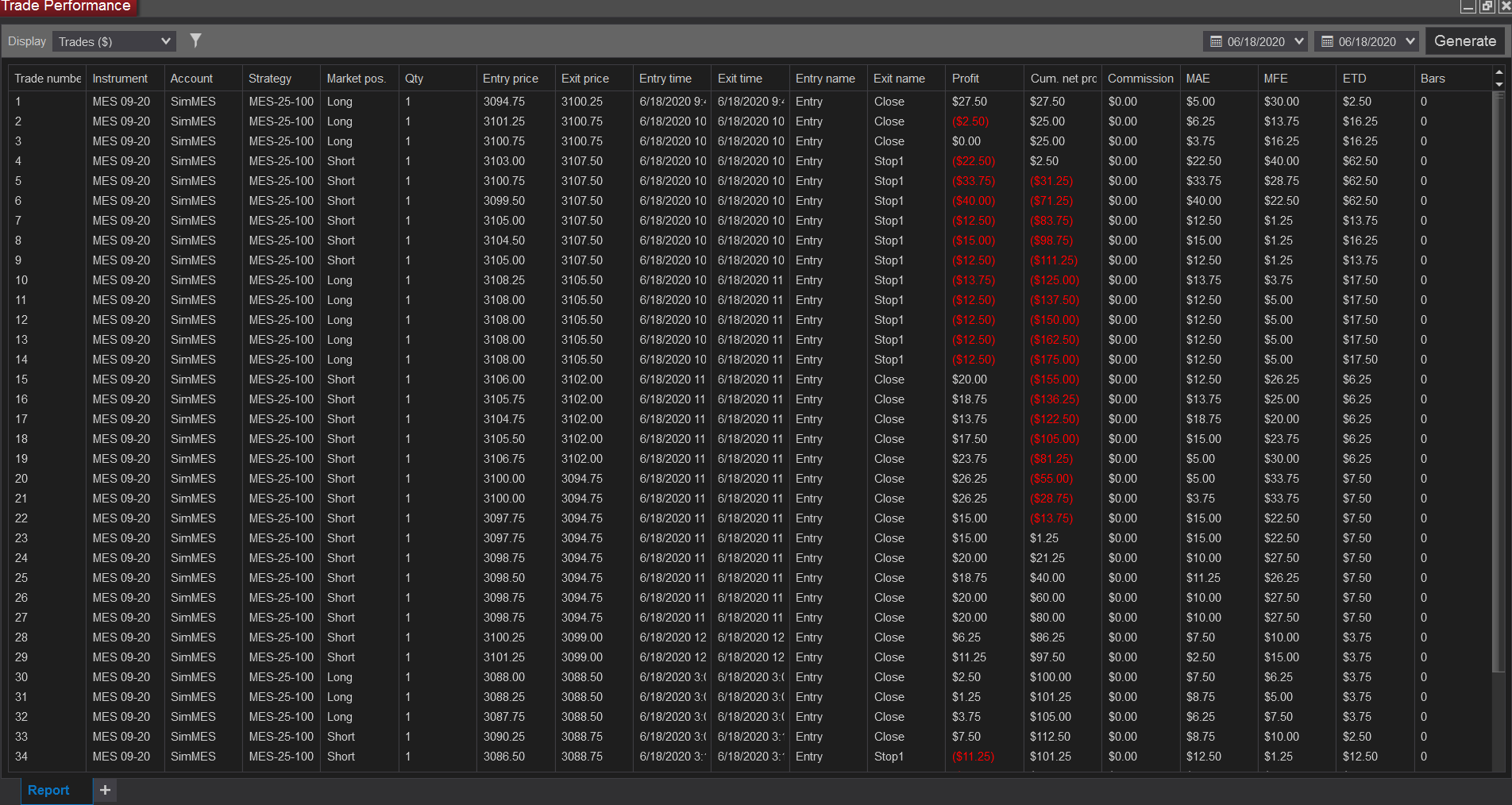Click entry price 3088.00 in trade 30

(504, 677)
